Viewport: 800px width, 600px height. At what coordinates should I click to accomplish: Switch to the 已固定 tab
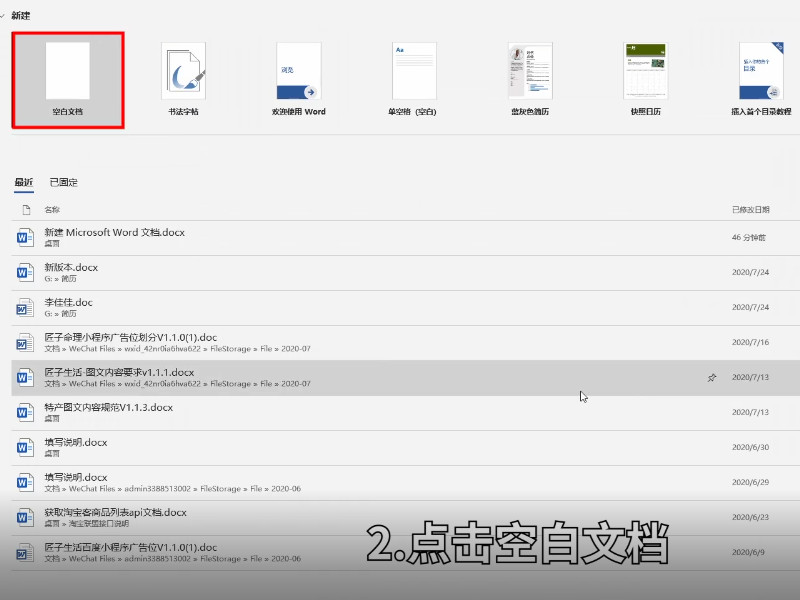(x=64, y=182)
